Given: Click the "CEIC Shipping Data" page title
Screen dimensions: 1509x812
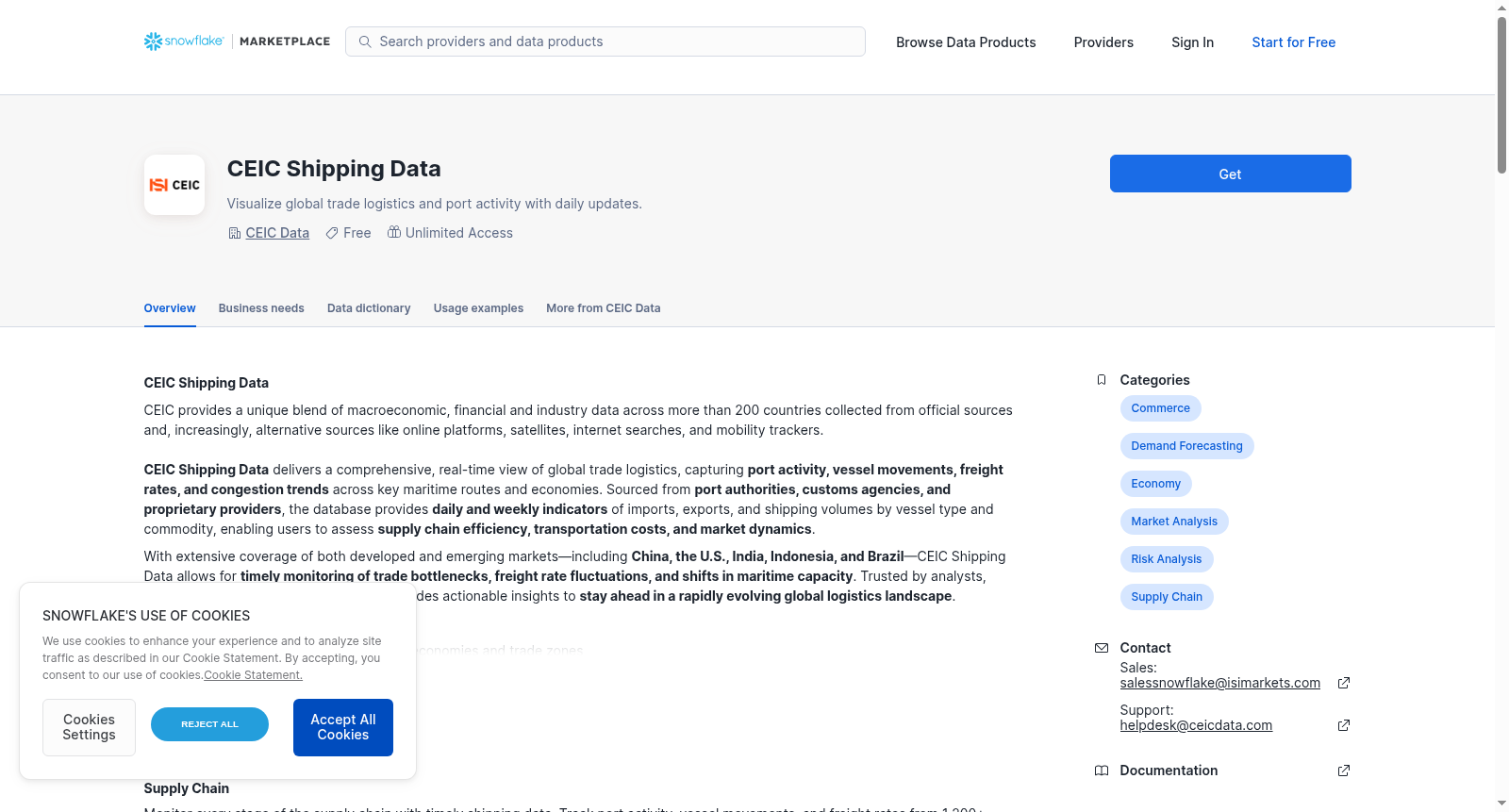Looking at the screenshot, I should pos(334,169).
